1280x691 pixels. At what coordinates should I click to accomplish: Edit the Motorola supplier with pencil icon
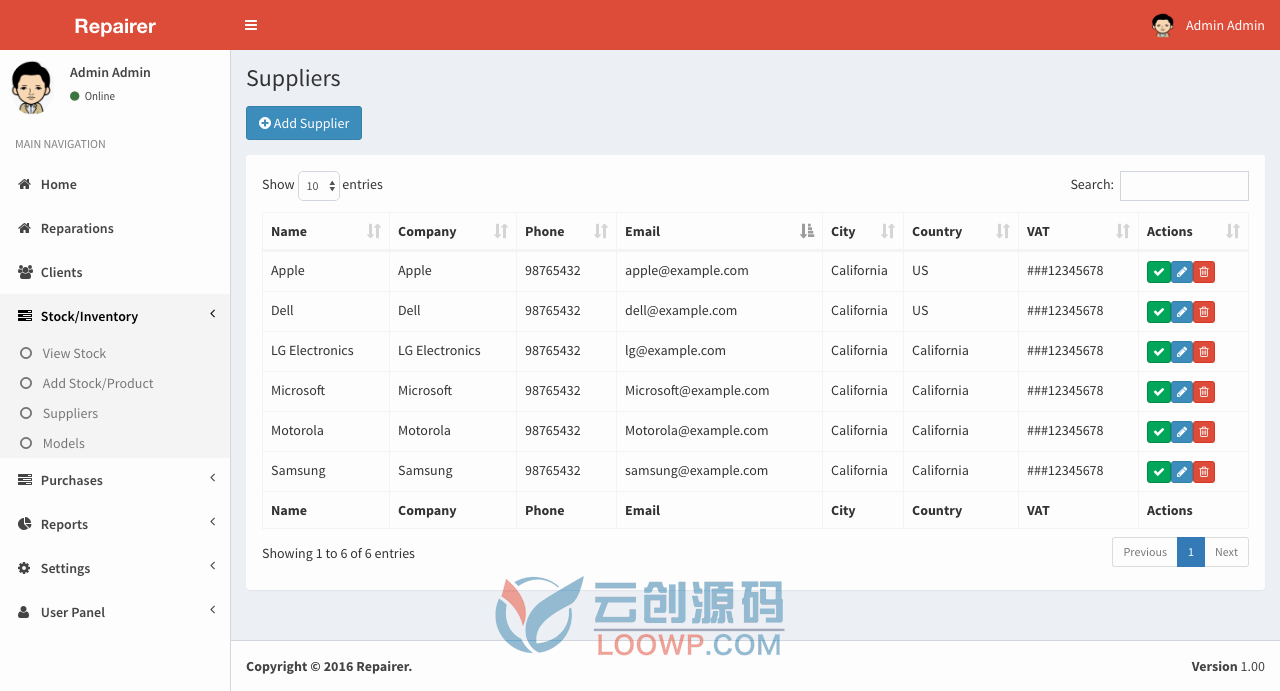1182,432
